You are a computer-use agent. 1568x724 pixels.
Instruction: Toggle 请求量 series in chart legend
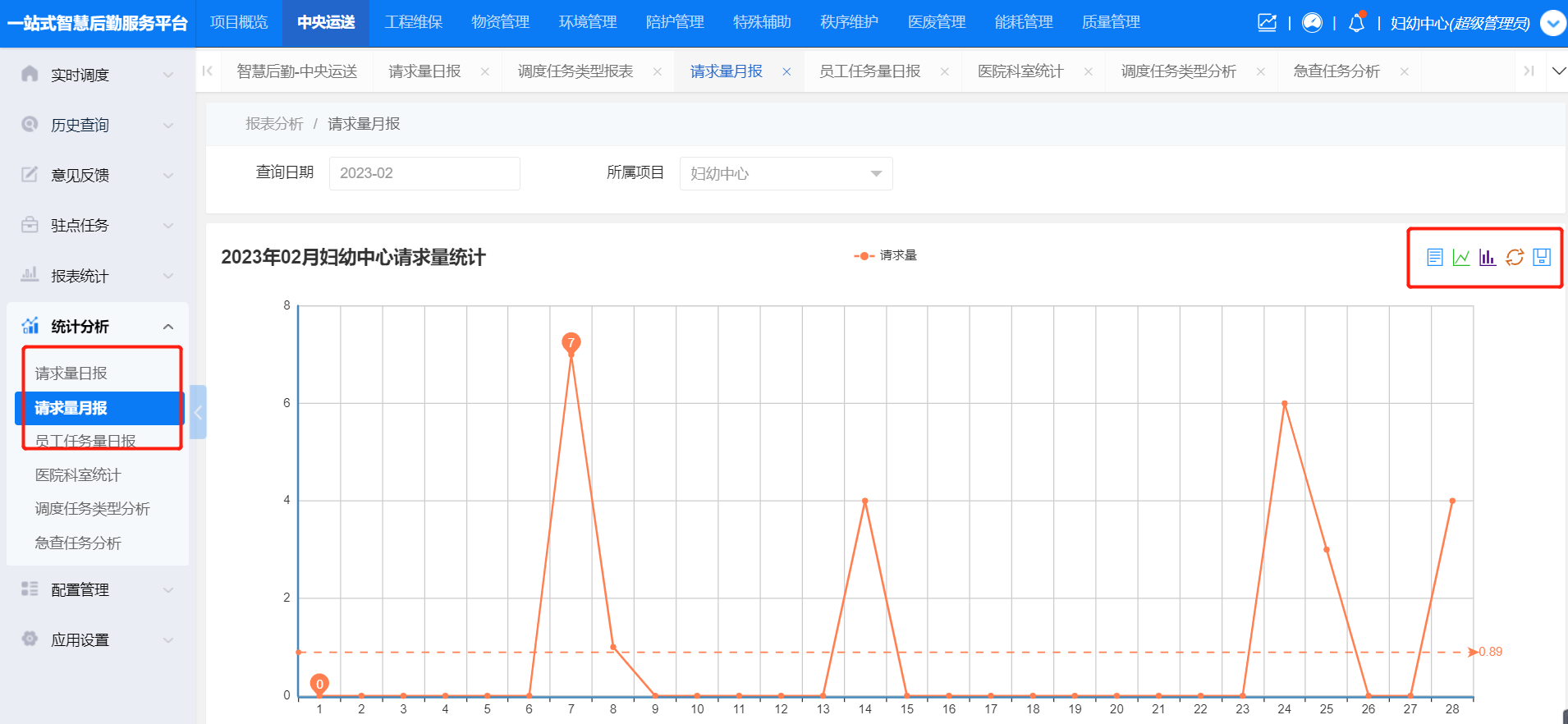[885, 256]
